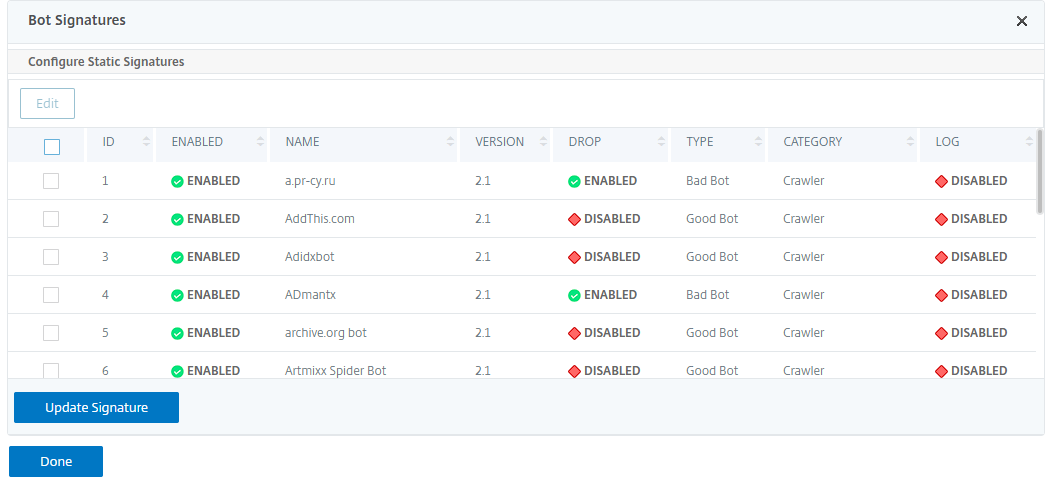Sort the DROP column via its arrows
1051x481 pixels.
(x=661, y=141)
